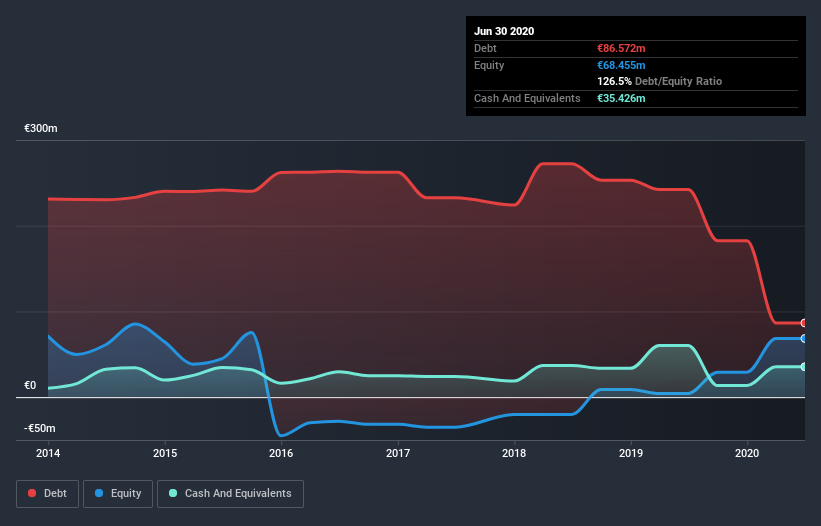Image resolution: width=821 pixels, height=526 pixels.
Task: Click Cash And Equivalents label in tooltip
Action: [x=527, y=98]
